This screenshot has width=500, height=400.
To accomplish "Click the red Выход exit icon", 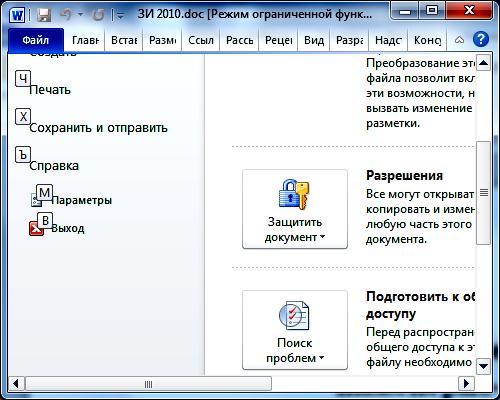I will (36, 229).
